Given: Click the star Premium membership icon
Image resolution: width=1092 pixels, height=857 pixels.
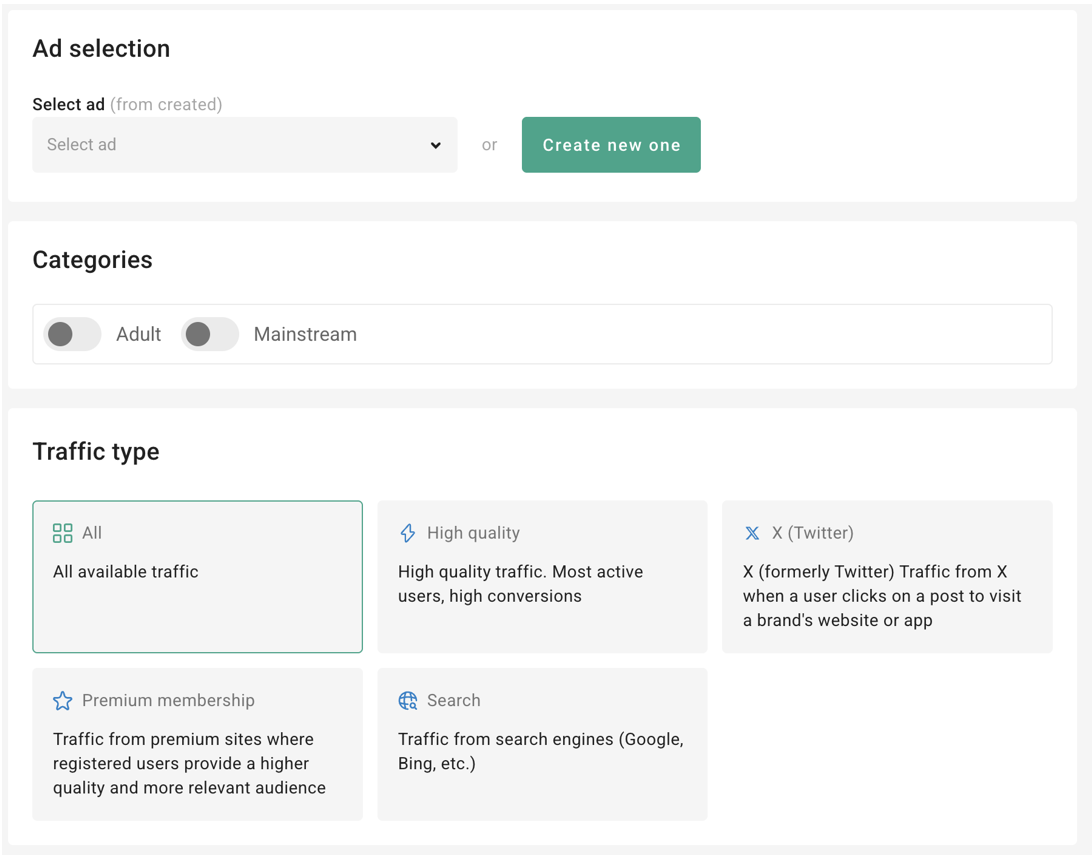Looking at the screenshot, I should [x=62, y=701].
